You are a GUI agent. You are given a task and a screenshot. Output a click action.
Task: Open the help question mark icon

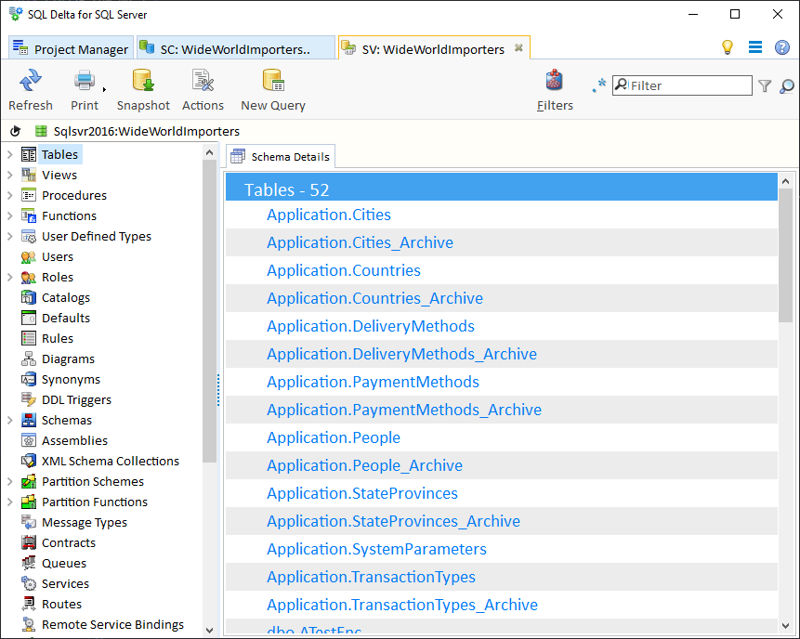click(781, 47)
